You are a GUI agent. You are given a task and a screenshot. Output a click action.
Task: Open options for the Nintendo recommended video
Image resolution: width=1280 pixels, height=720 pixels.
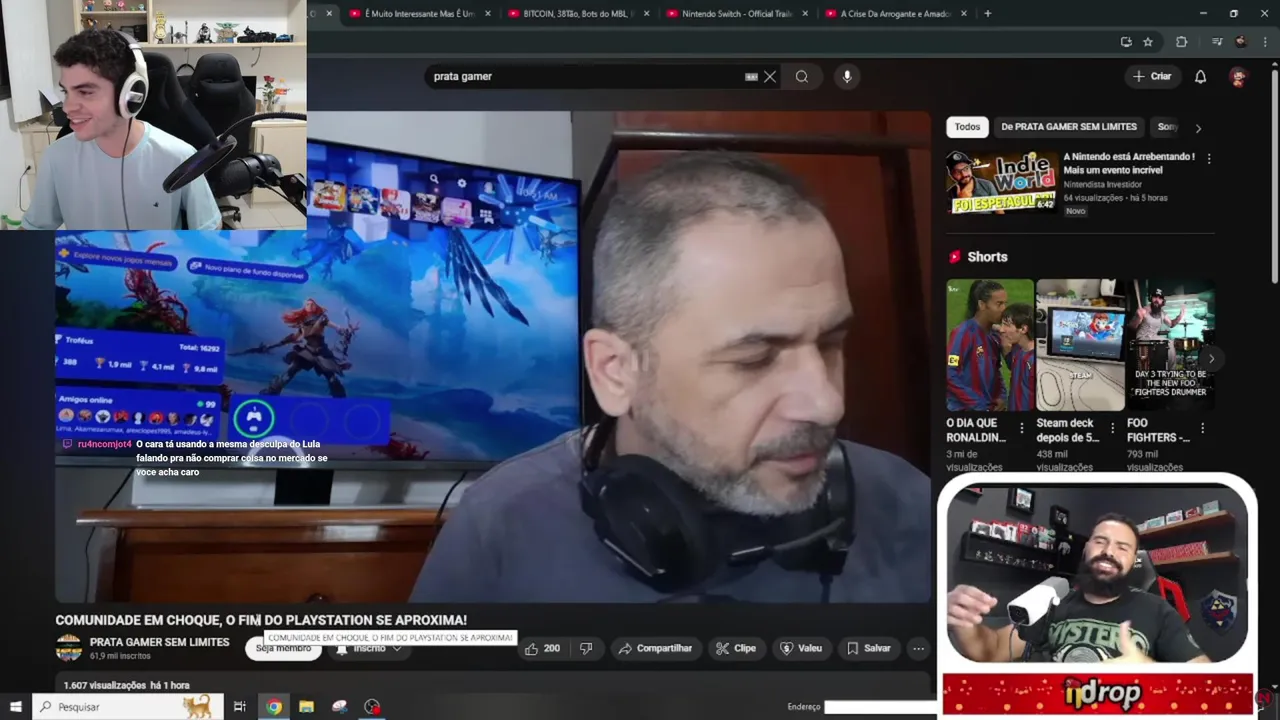[1209, 158]
